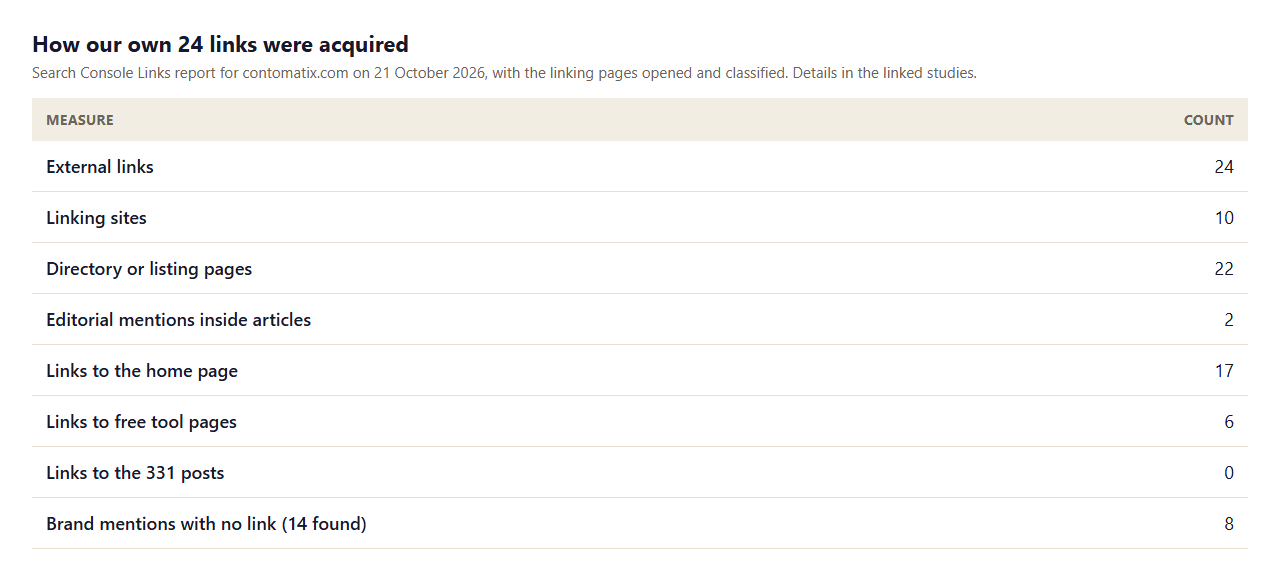Select Links to the 331 posts row
This screenshot has height=577, width=1280.
click(x=640, y=472)
